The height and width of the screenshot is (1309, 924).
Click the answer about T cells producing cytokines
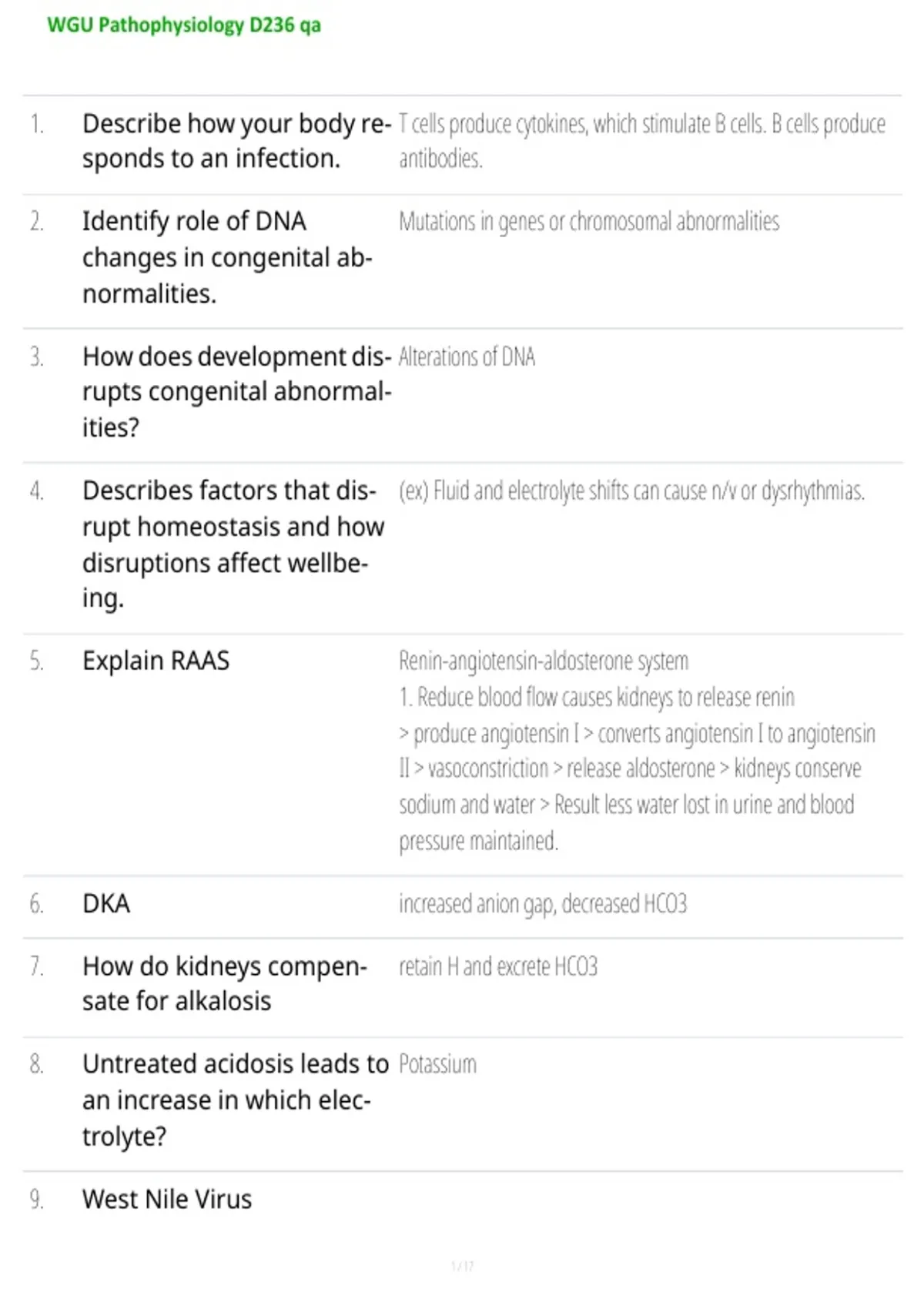pos(642,141)
